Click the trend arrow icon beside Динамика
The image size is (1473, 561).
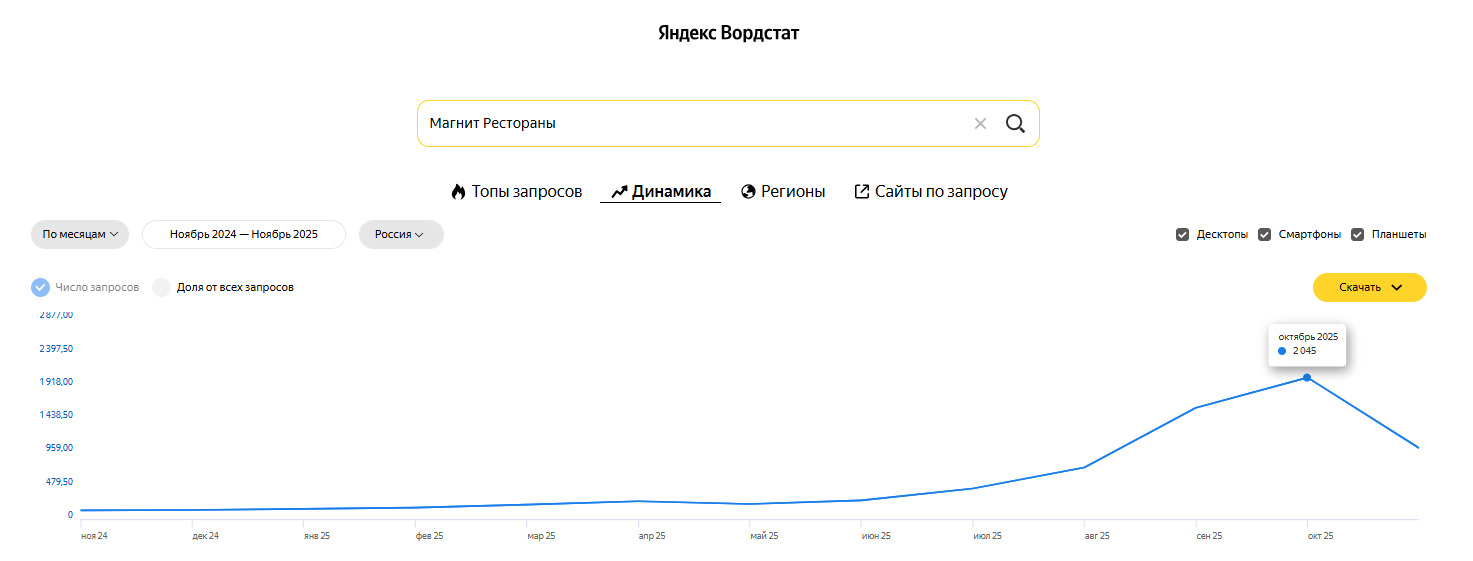tap(619, 192)
